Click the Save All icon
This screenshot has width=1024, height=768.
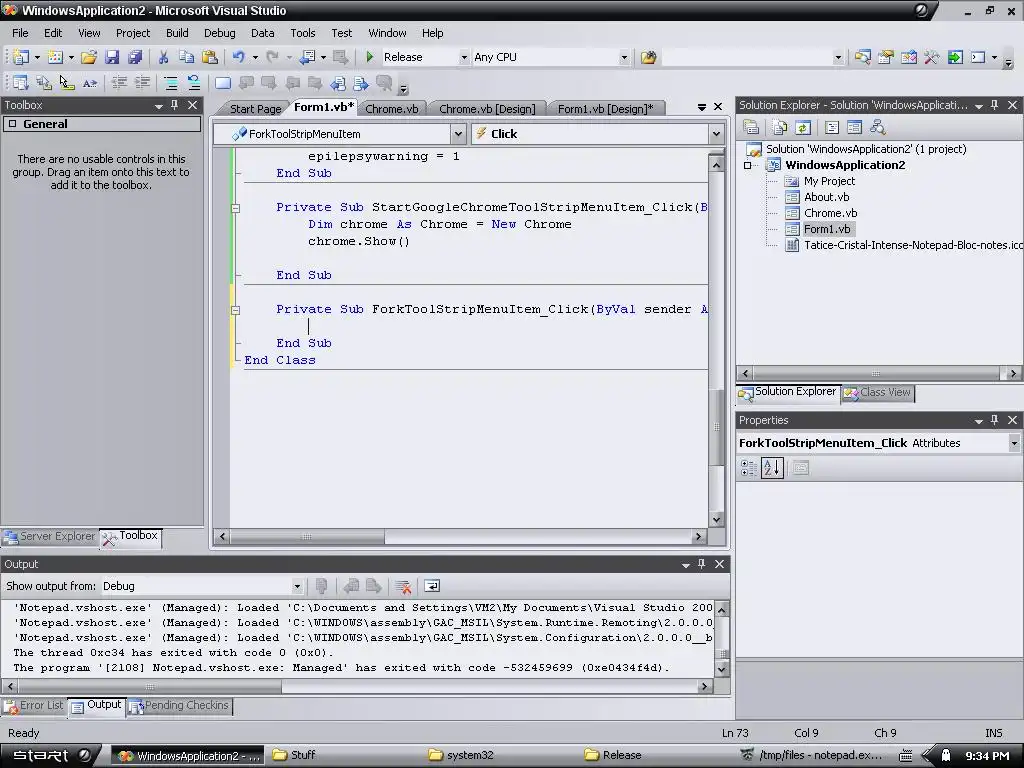tap(135, 57)
